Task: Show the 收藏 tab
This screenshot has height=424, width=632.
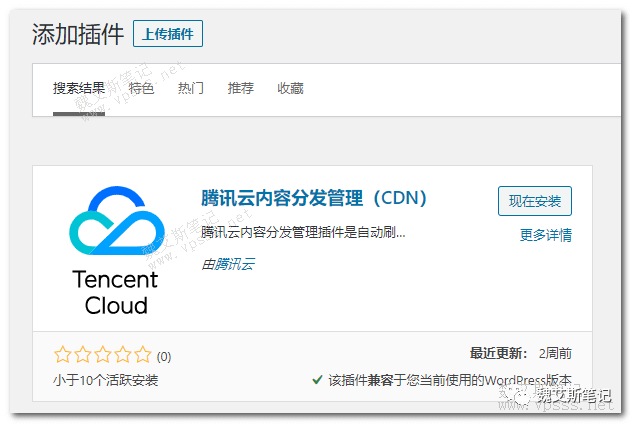Action: [291, 88]
